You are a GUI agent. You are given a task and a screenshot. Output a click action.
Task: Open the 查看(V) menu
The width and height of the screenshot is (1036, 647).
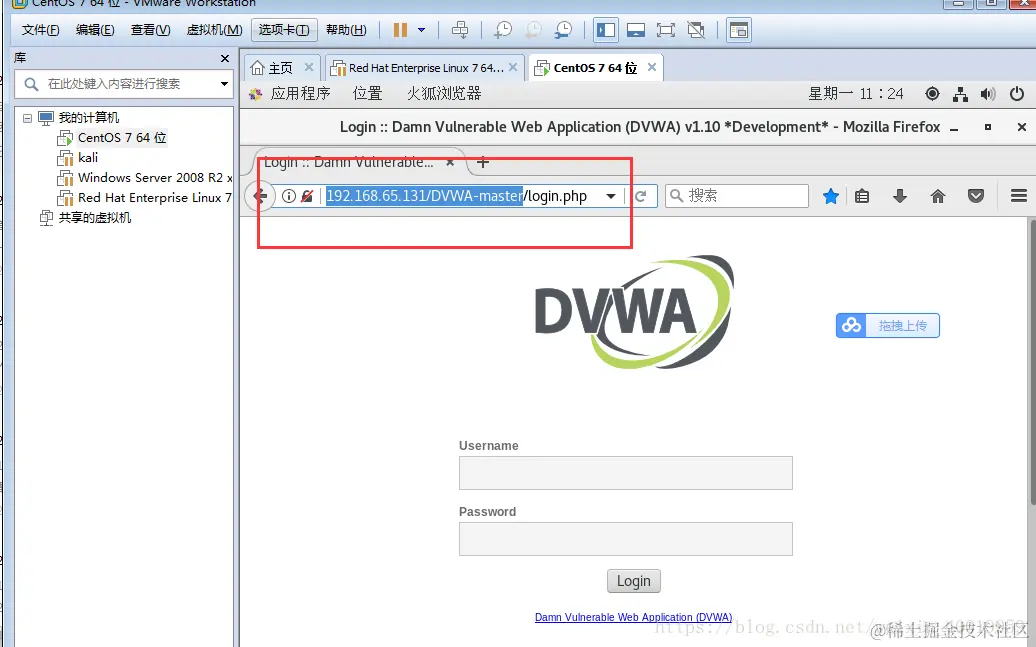(x=151, y=30)
